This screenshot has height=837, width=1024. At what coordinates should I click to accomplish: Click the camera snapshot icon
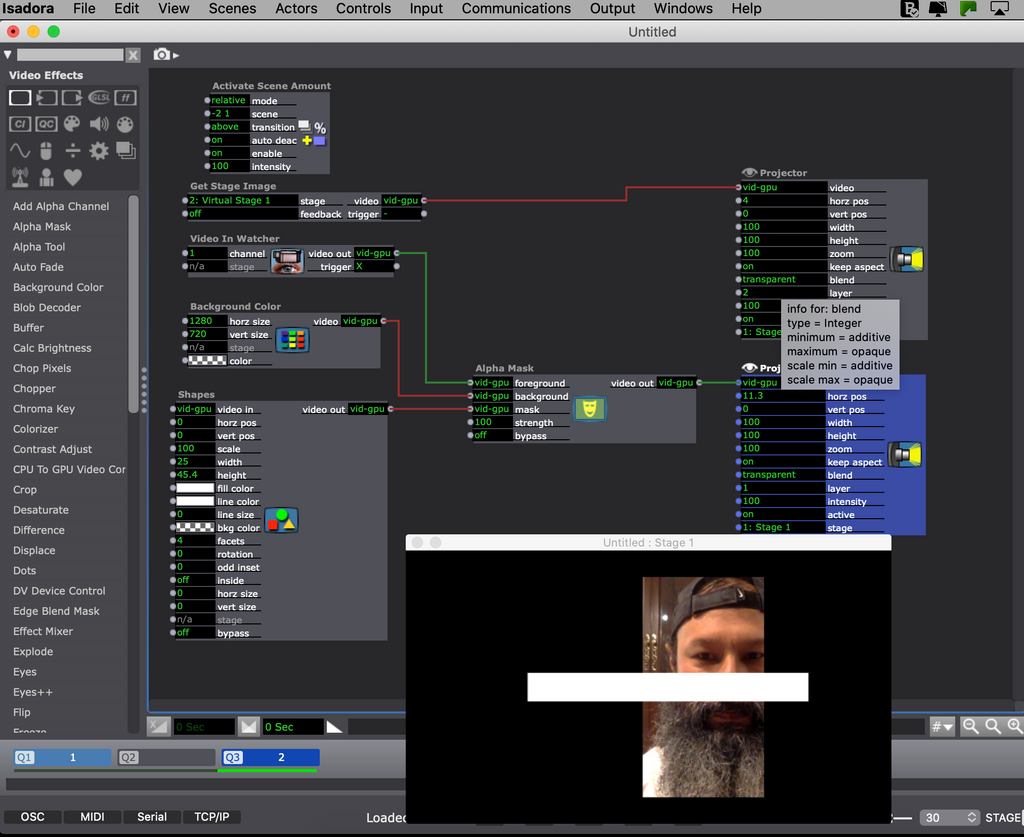pos(162,54)
